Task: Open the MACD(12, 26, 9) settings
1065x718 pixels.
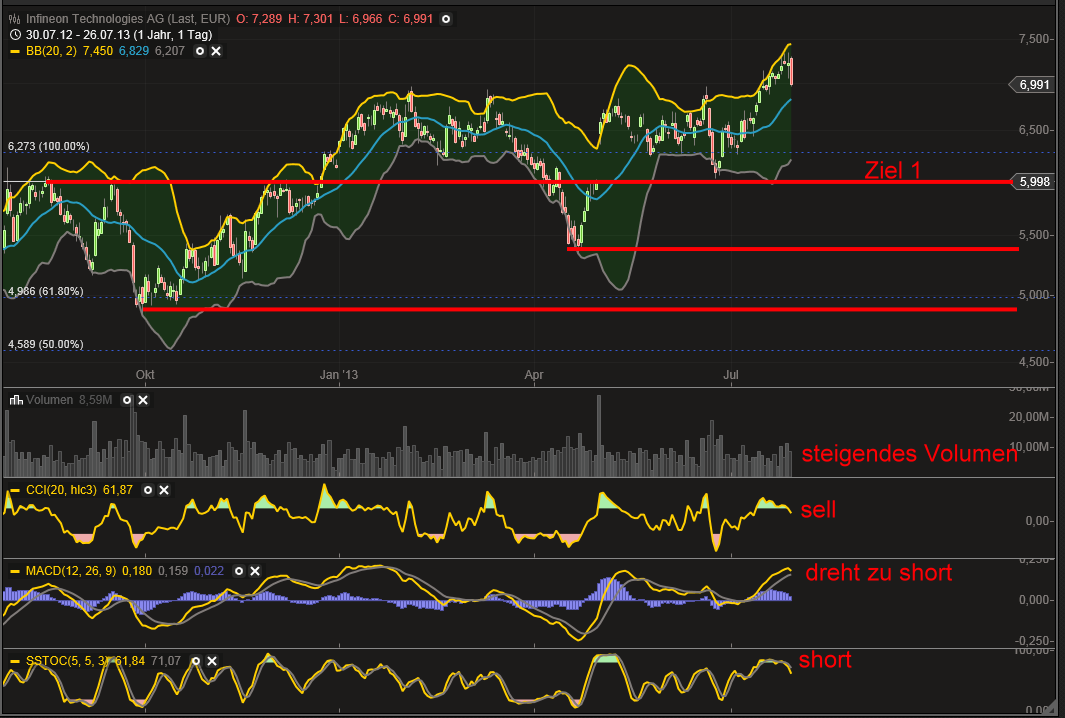Action: coord(239,571)
